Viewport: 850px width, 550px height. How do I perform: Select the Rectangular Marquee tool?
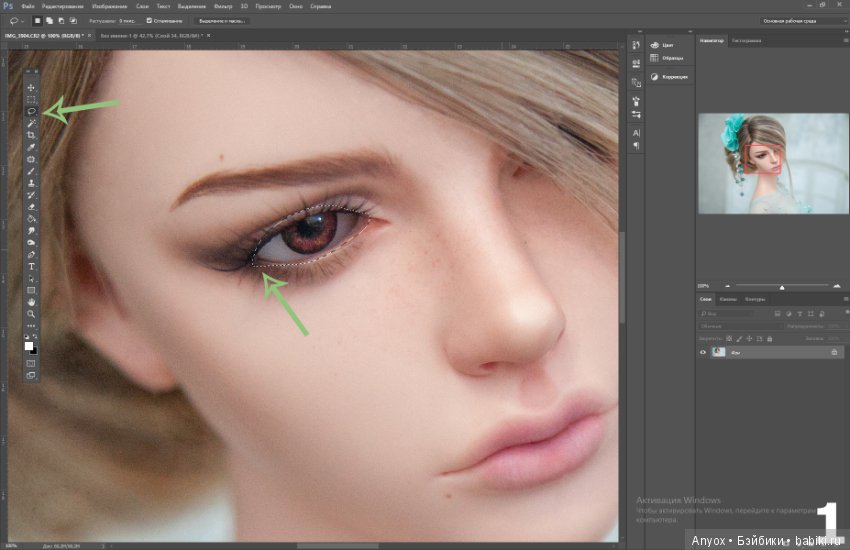pyautogui.click(x=31, y=100)
